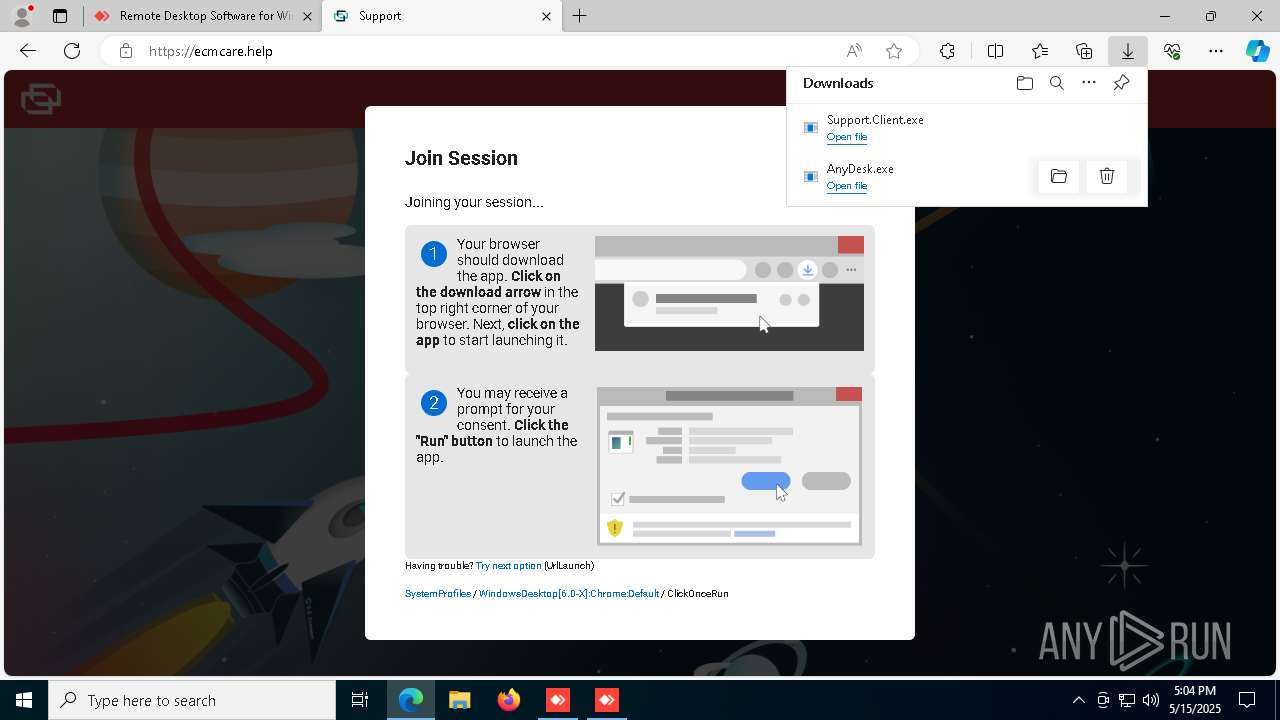Open Browser essentials icon
This screenshot has height=720, width=1280.
pos(1172,51)
